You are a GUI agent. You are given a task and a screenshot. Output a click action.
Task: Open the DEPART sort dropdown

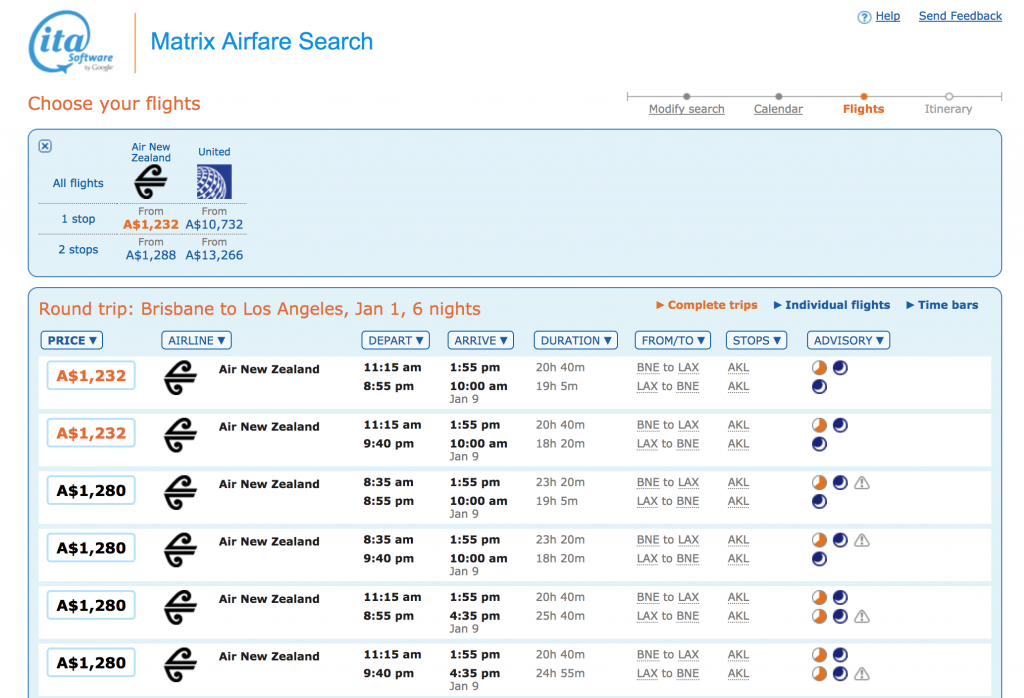(x=395, y=340)
